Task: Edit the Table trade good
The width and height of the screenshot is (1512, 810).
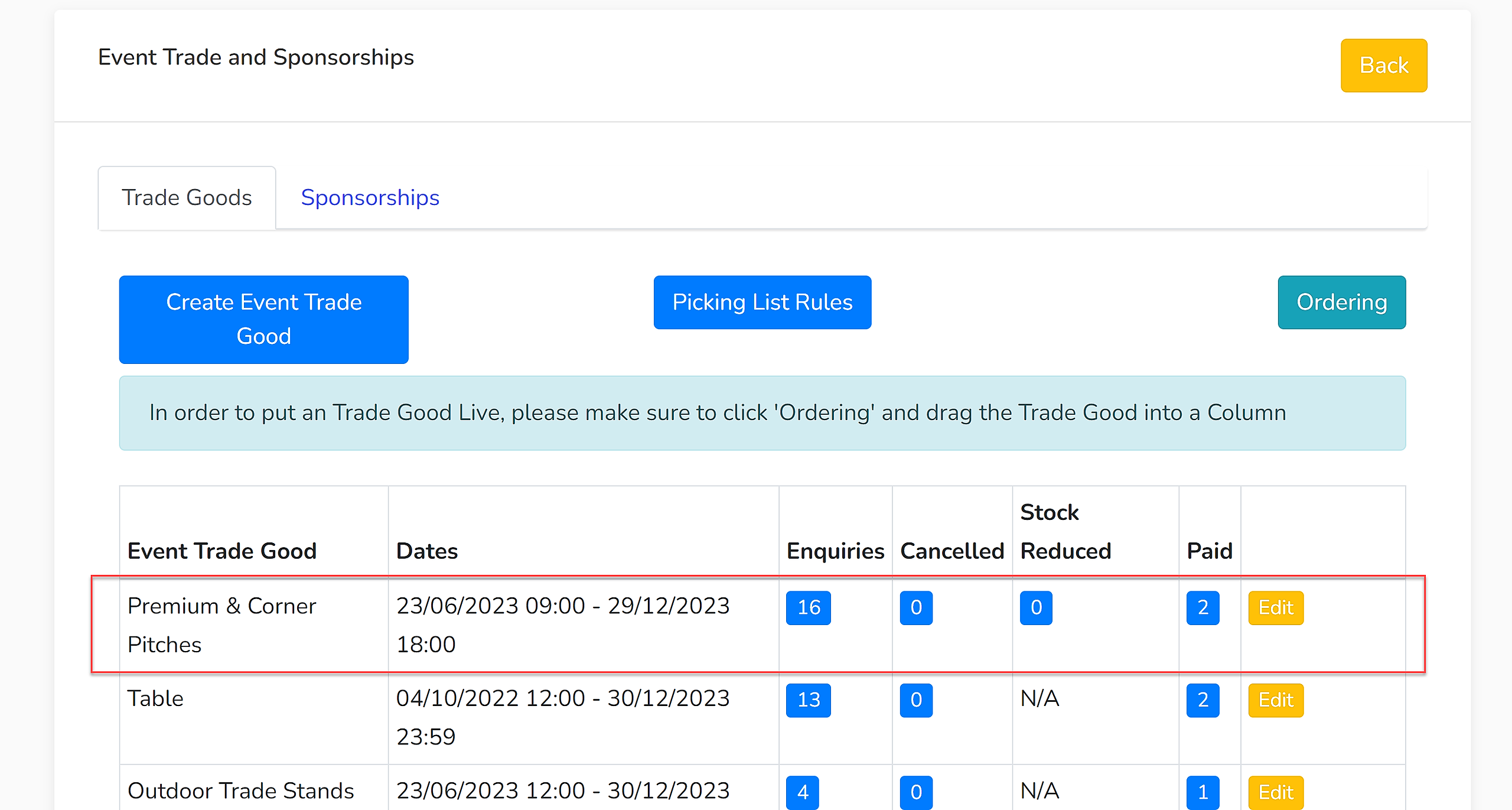Action: point(1276,701)
